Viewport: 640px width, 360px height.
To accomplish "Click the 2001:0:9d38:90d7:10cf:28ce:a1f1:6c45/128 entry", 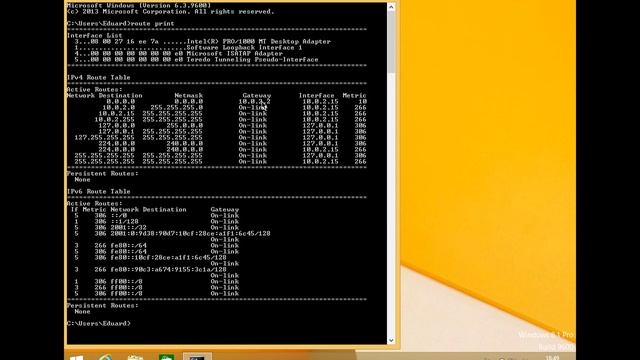I will [x=190, y=233].
